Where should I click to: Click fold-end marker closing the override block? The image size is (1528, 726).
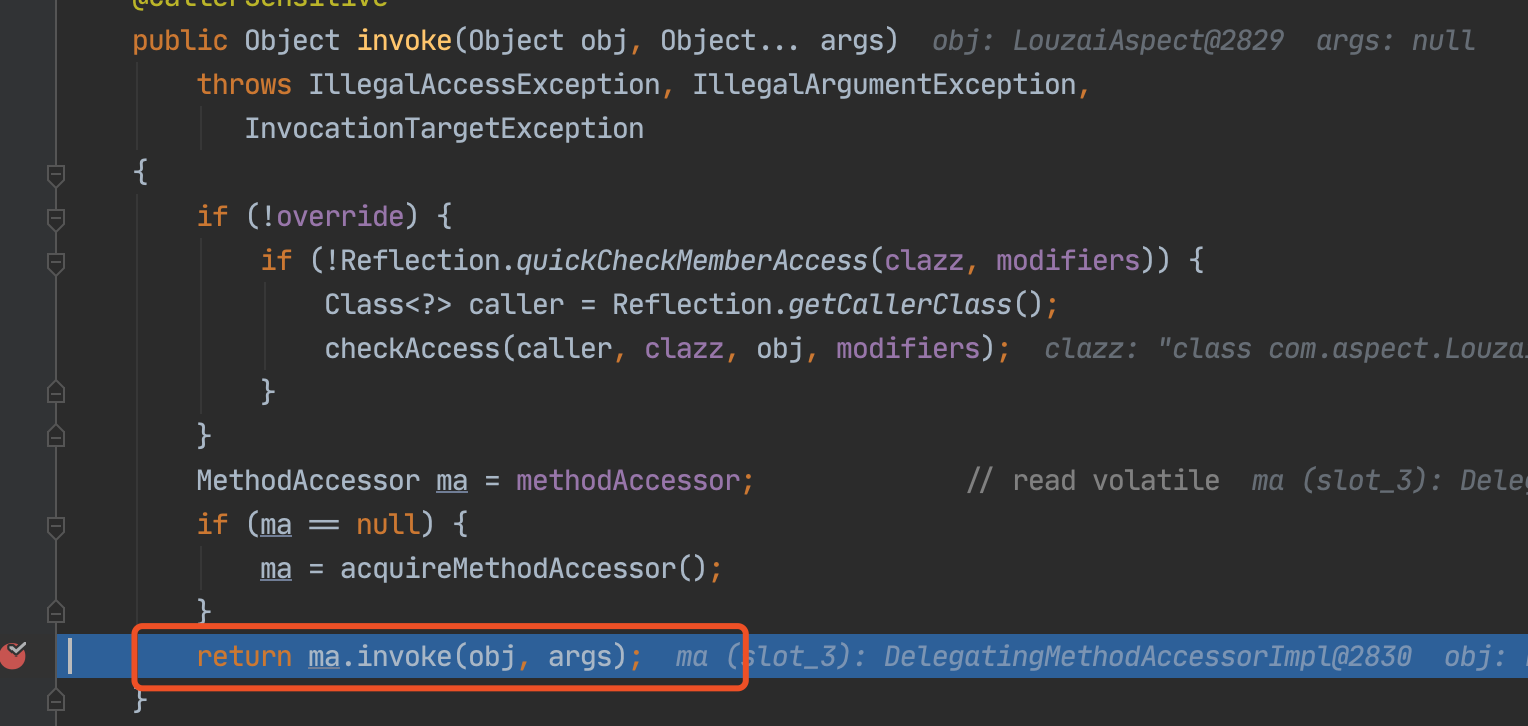pyautogui.click(x=56, y=436)
